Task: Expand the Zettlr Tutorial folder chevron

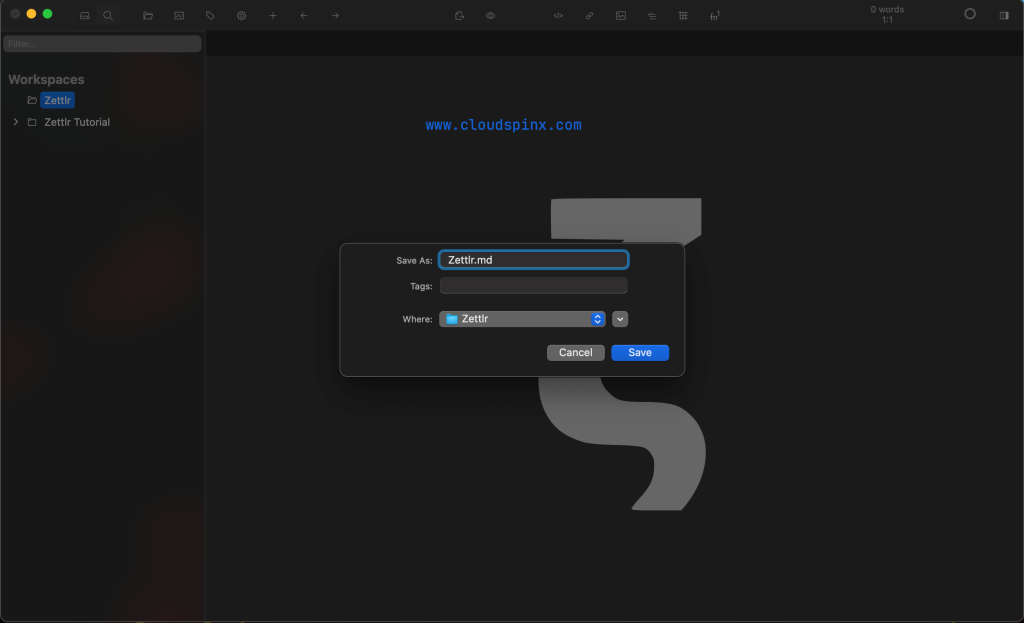Action: click(16, 122)
